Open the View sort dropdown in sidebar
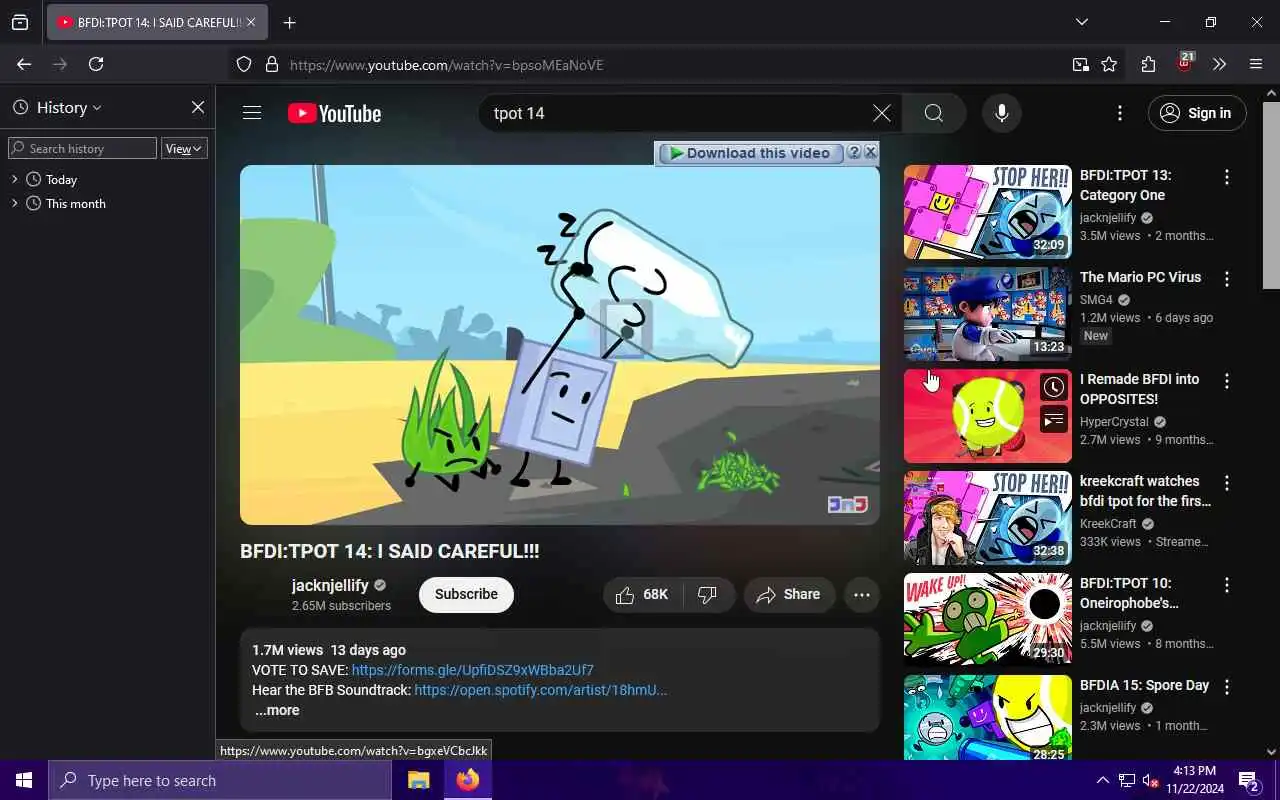Screen dimensions: 1280x800 (x=184, y=148)
